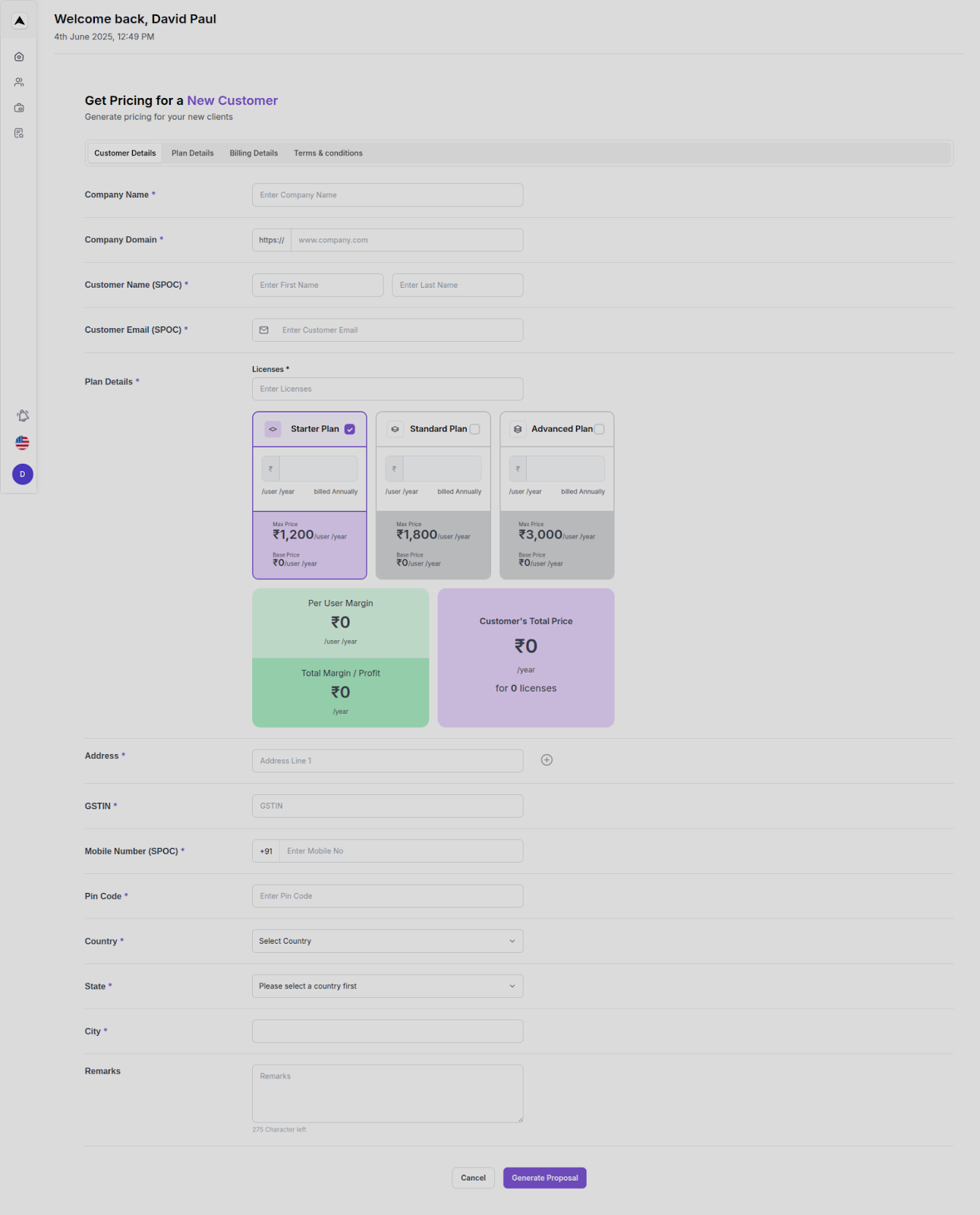Focus the company domain input field
Viewport: 980px width, 1215px height.
[407, 240]
